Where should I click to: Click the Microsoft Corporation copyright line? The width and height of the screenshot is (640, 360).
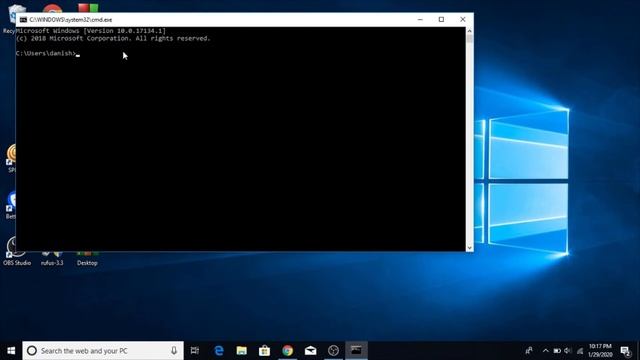(x=113, y=38)
